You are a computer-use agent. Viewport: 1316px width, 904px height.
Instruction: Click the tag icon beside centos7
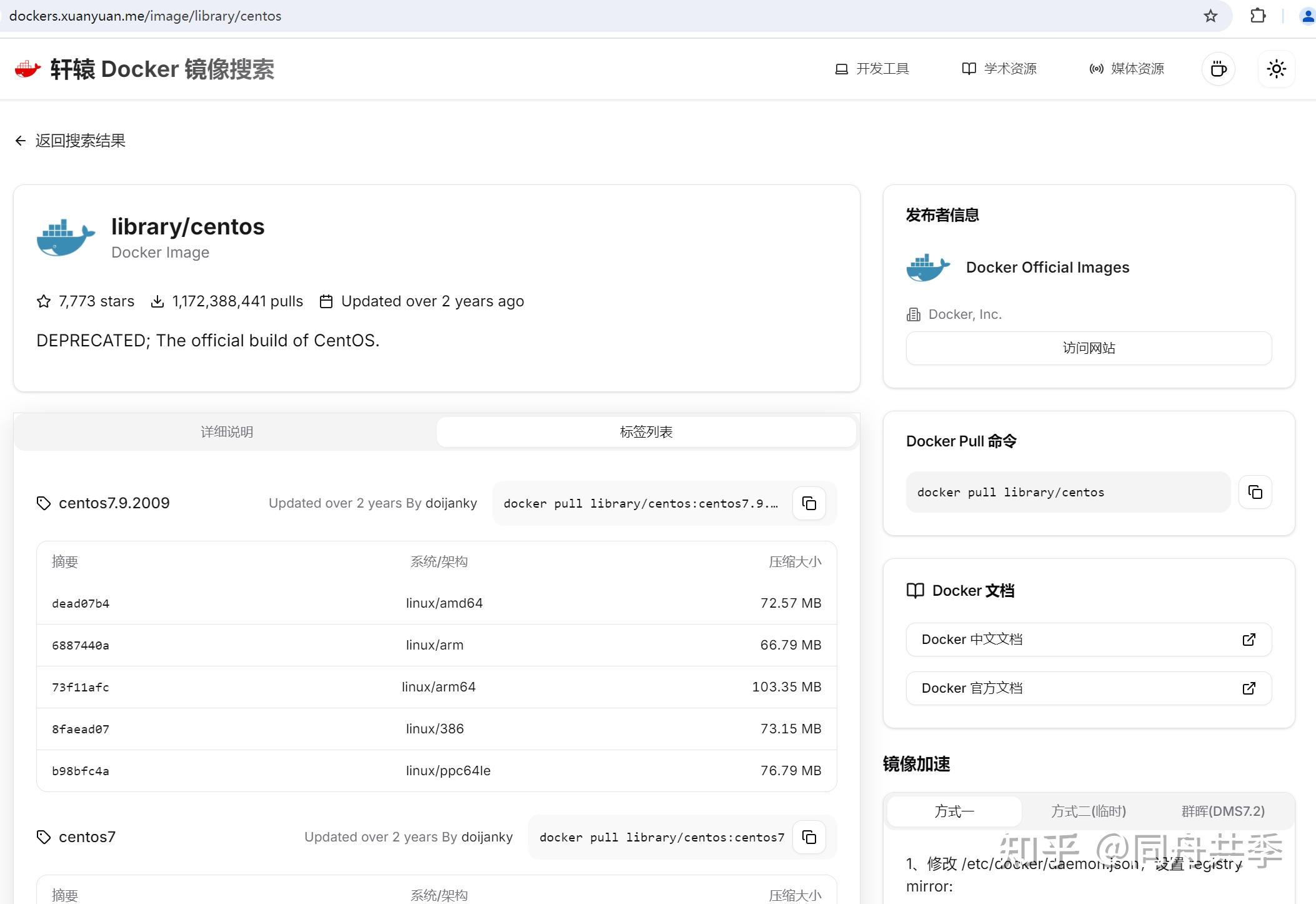coord(43,836)
